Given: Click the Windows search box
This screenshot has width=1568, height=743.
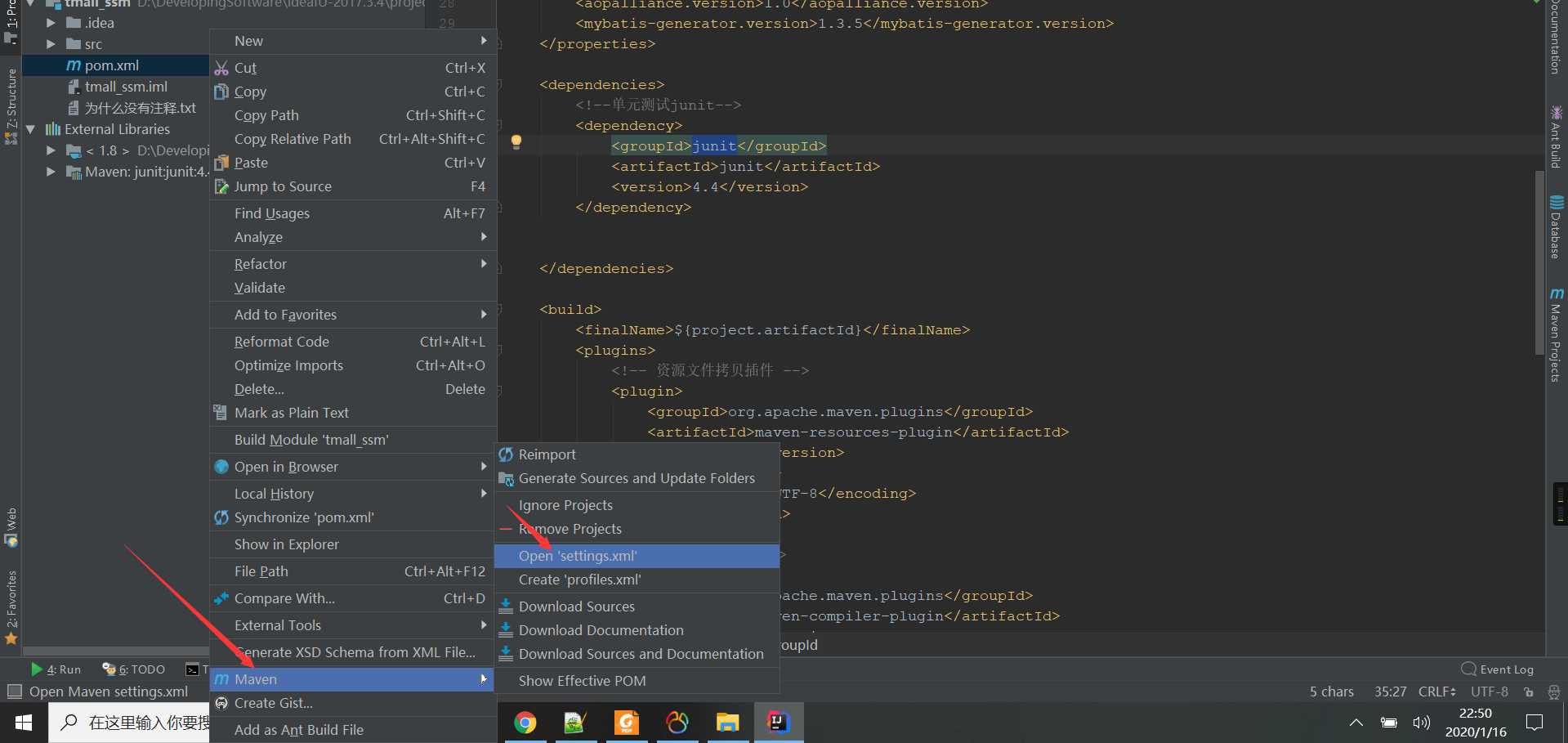Looking at the screenshot, I should [129, 723].
